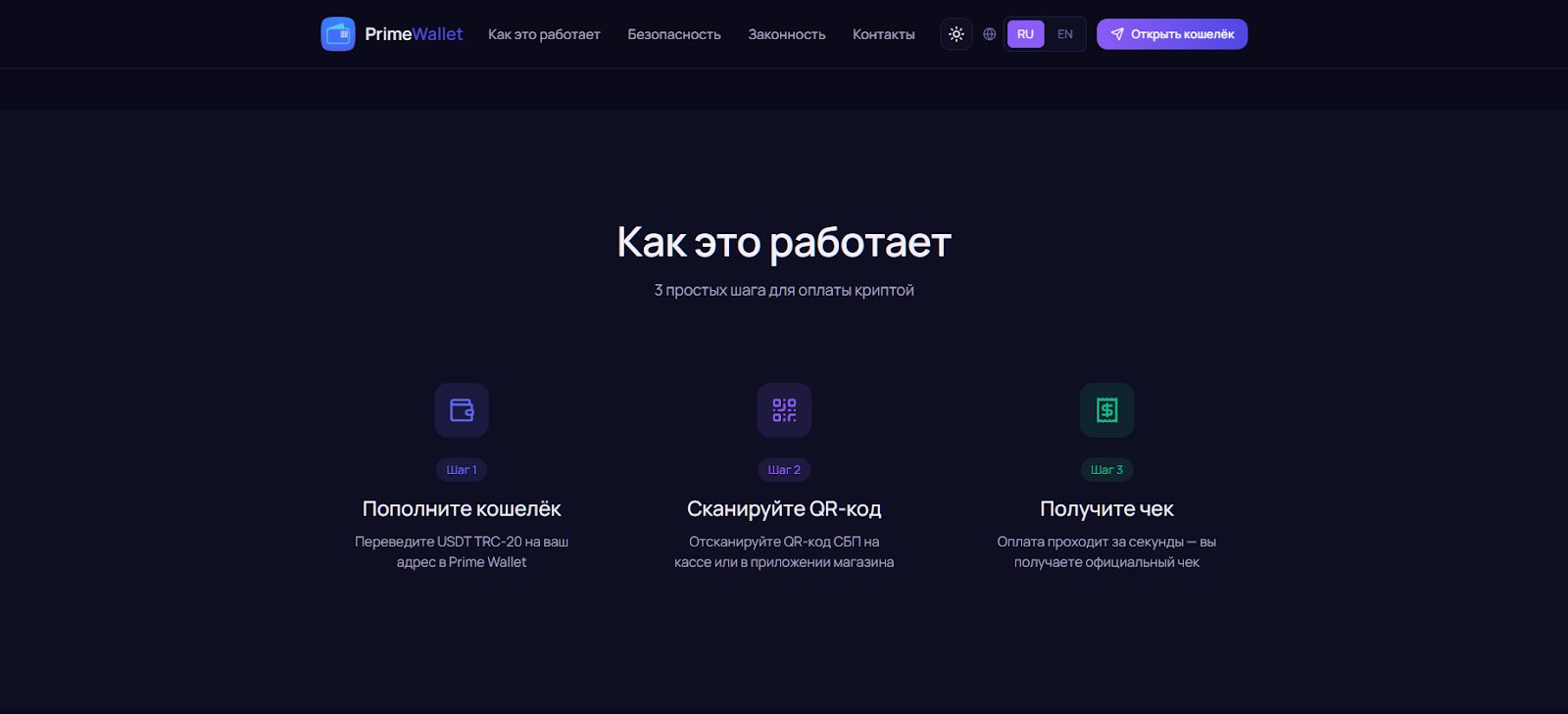Screen dimensions: 1568x714
Task: Click the green receipt icon above Шаг 3
Action: [1106, 410]
